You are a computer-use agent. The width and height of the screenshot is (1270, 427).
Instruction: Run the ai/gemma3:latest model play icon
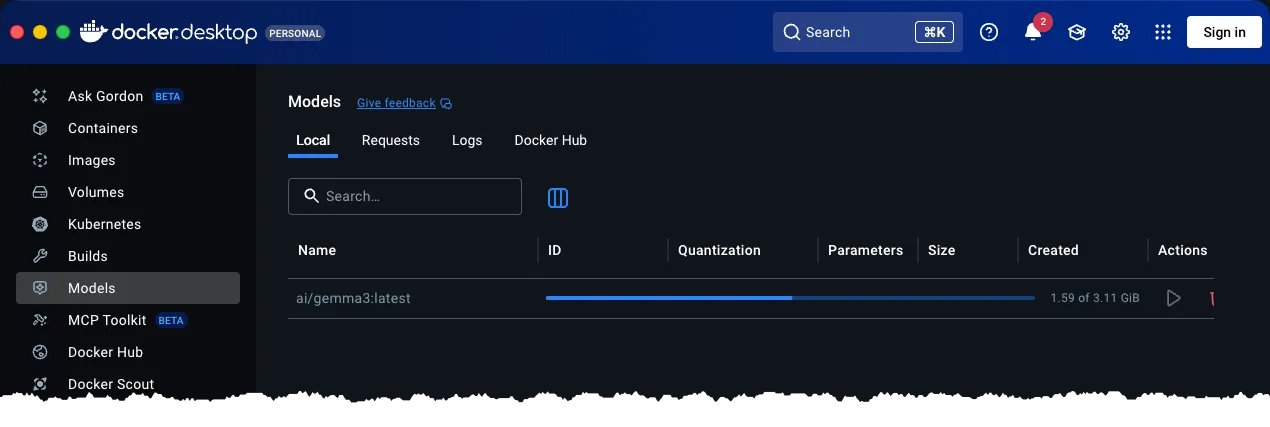coord(1174,298)
